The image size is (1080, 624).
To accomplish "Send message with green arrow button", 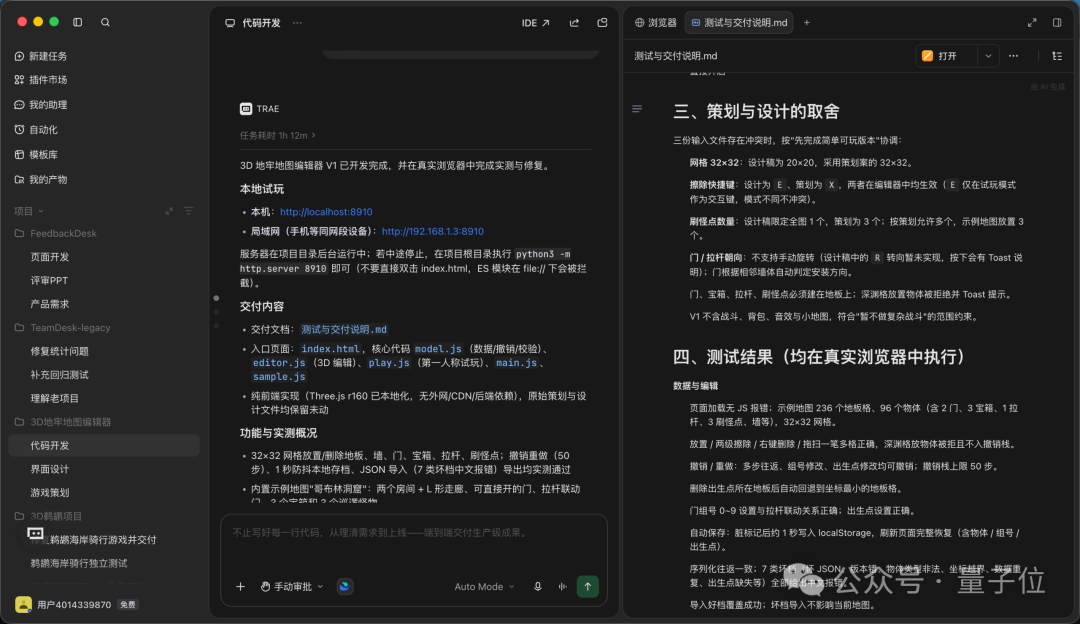I will point(588,586).
